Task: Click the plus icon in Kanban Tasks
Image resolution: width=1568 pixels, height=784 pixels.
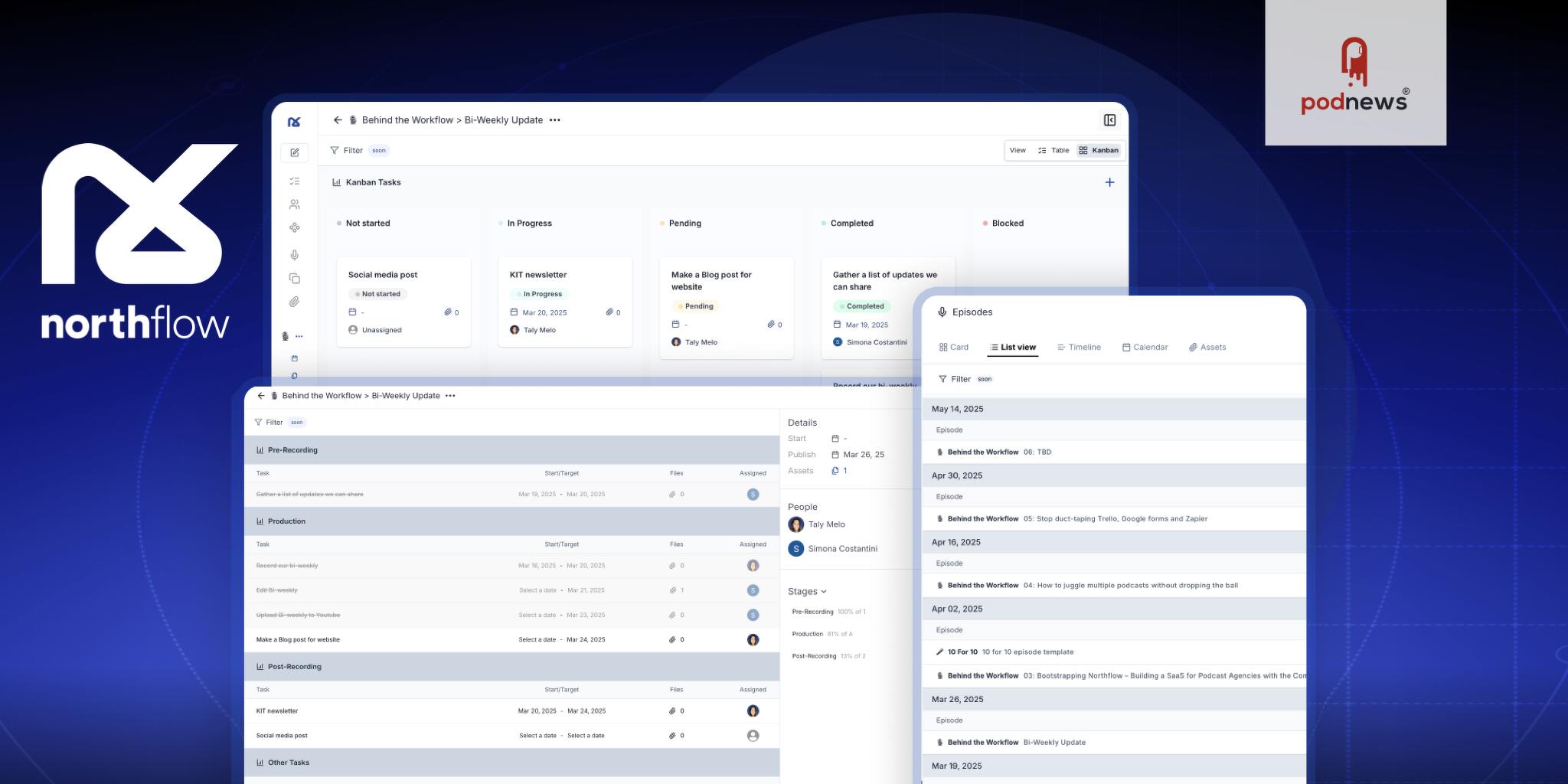Action: pyautogui.click(x=1109, y=182)
